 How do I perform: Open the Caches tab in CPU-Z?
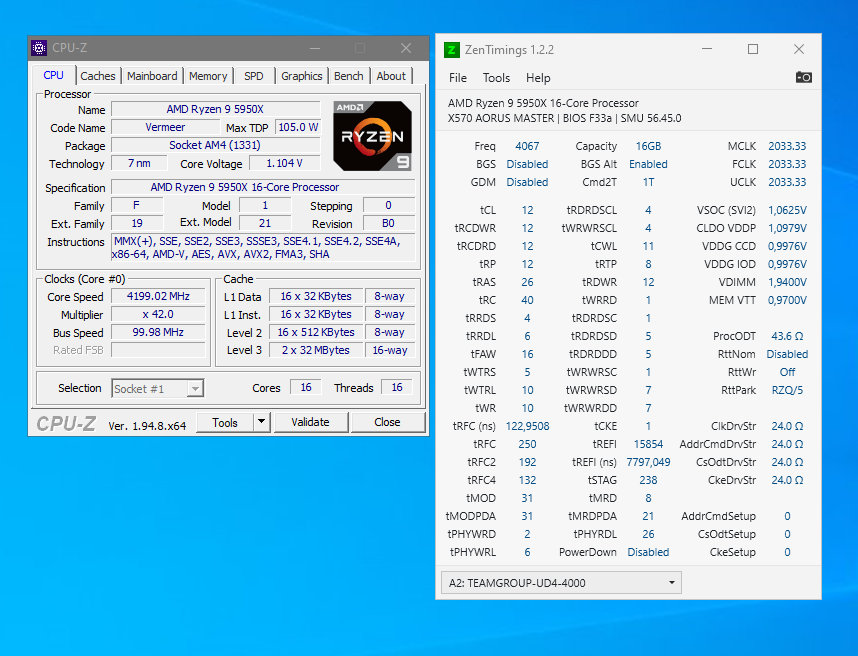pos(98,76)
